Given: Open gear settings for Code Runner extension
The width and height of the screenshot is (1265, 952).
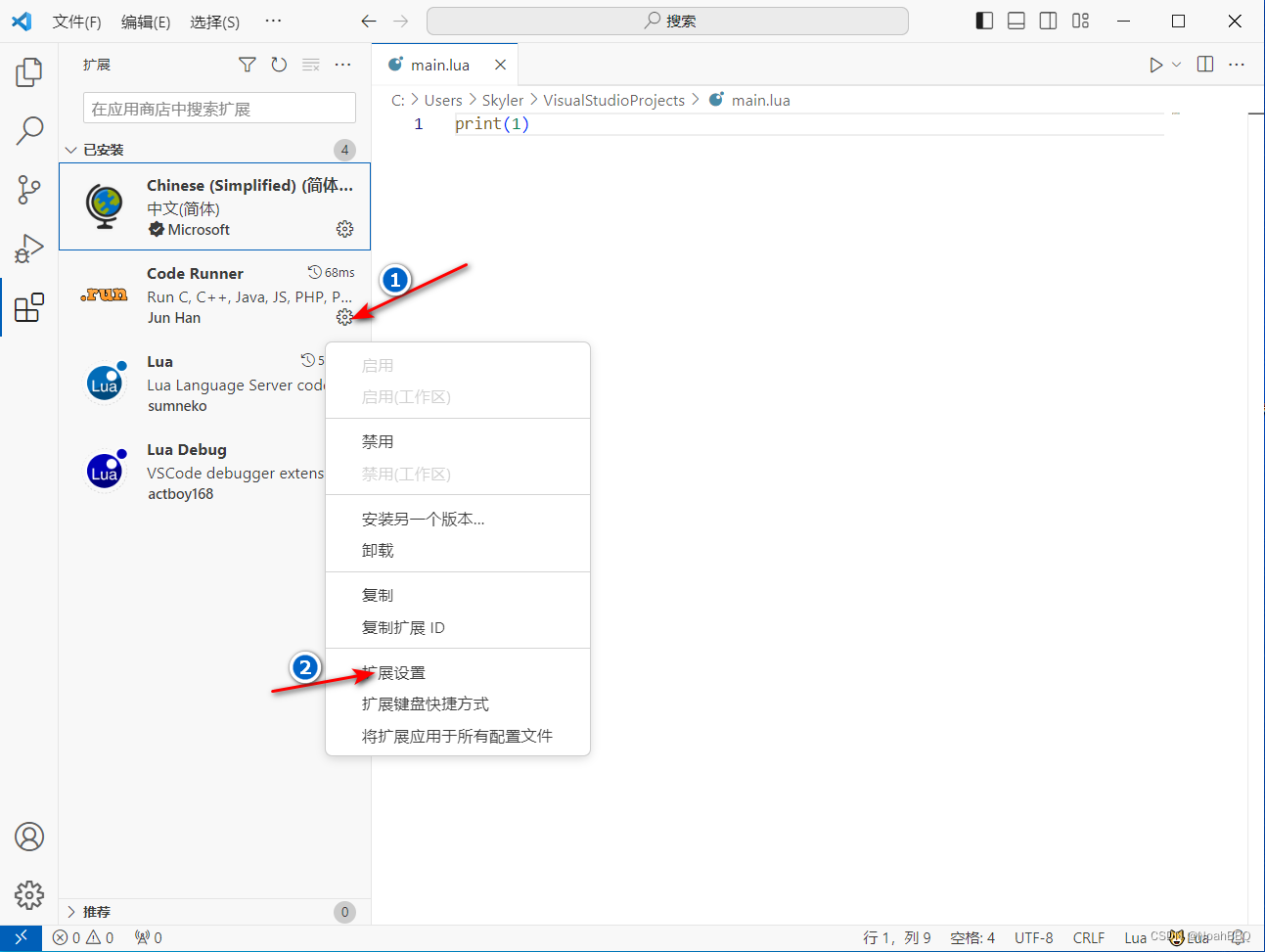Looking at the screenshot, I should tap(344, 317).
